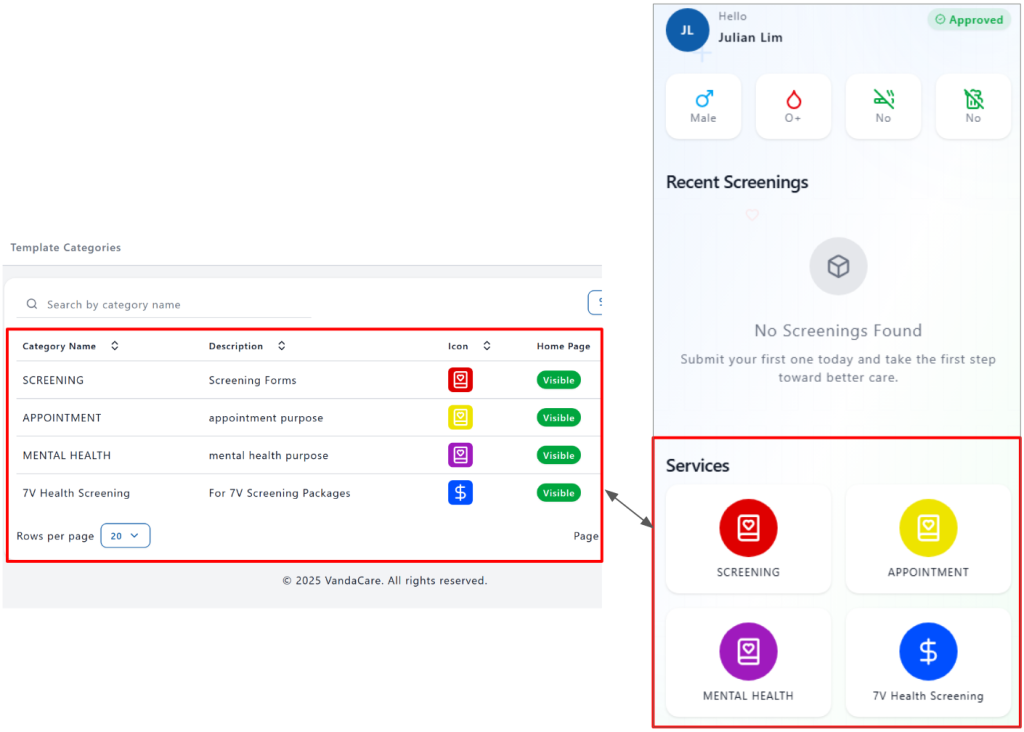Open the Rows per page dropdown
This screenshot has height=732, width=1024.
[x=125, y=536]
